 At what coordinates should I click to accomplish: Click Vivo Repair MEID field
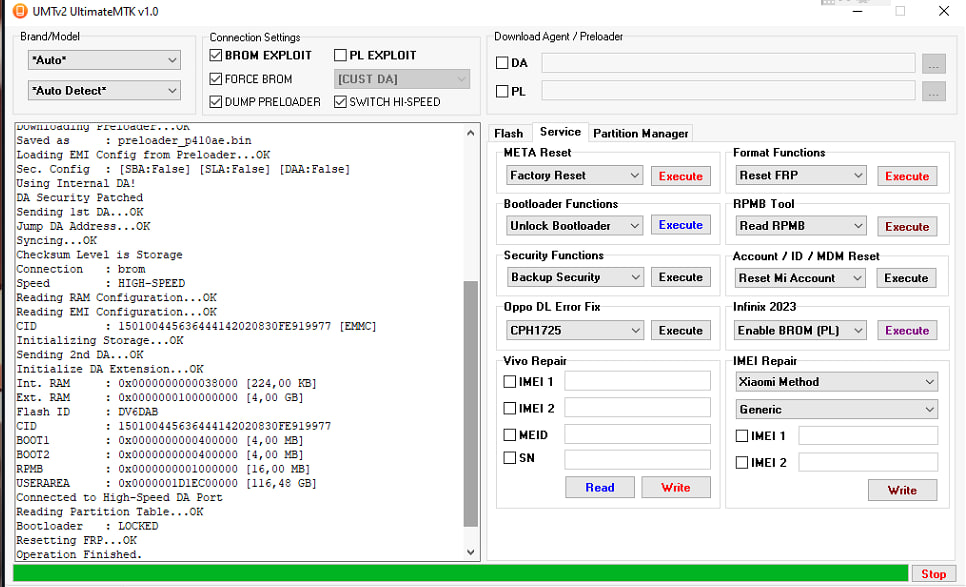(638, 434)
